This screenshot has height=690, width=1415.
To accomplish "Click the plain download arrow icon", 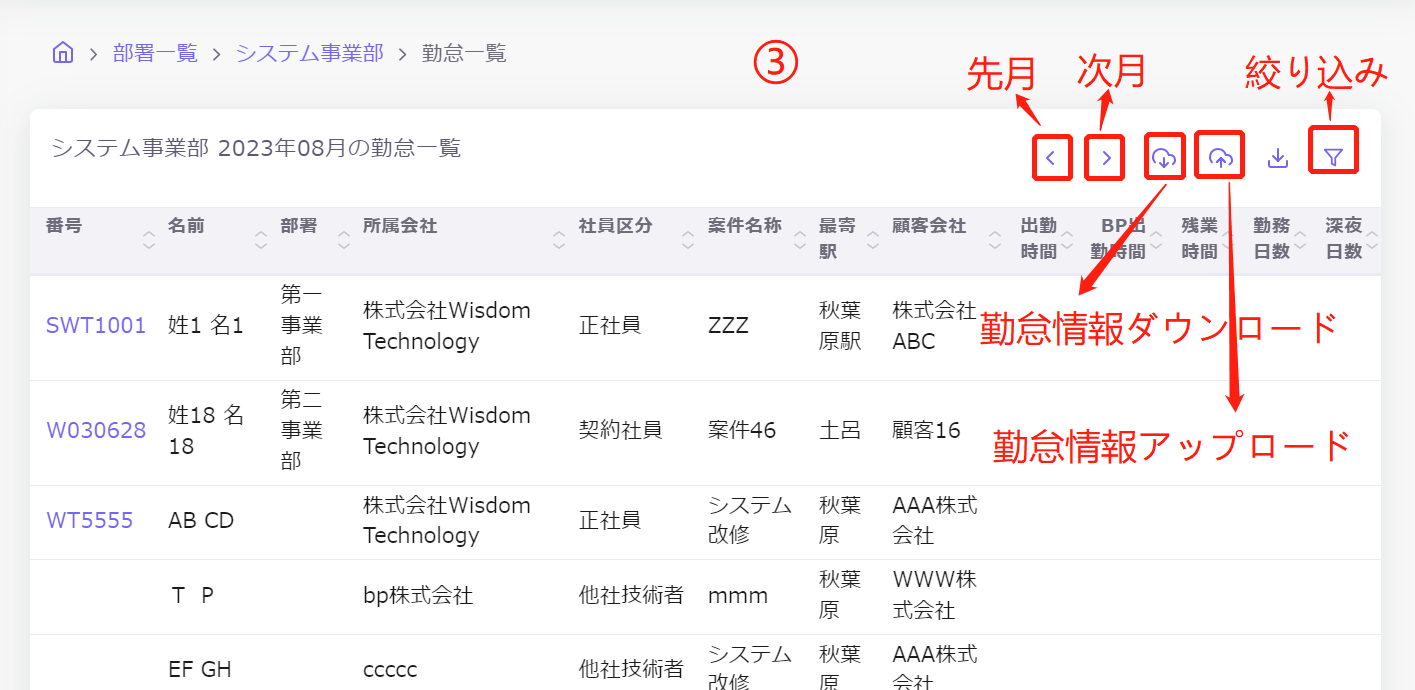I will pos(1277,158).
